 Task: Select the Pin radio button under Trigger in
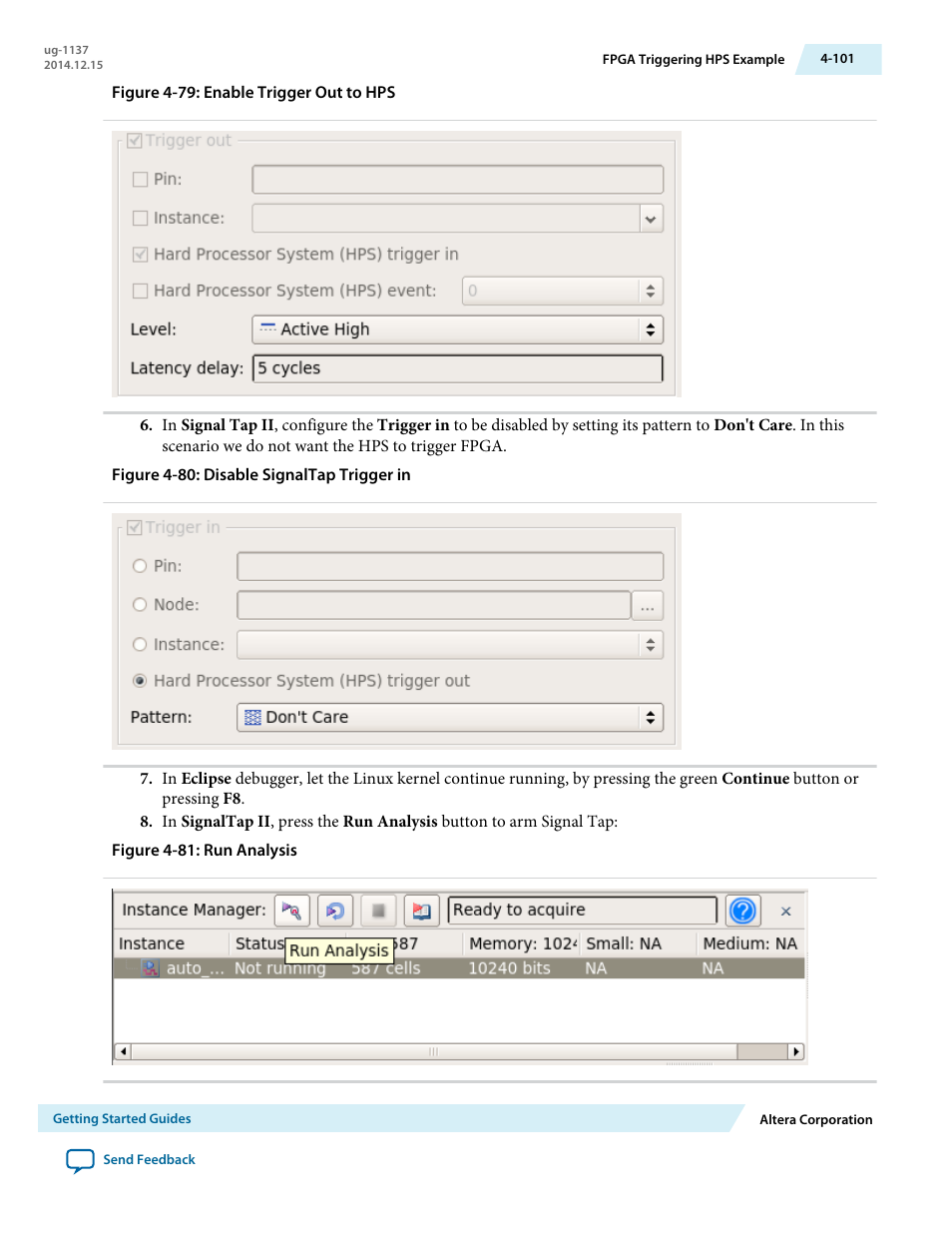click(x=140, y=566)
